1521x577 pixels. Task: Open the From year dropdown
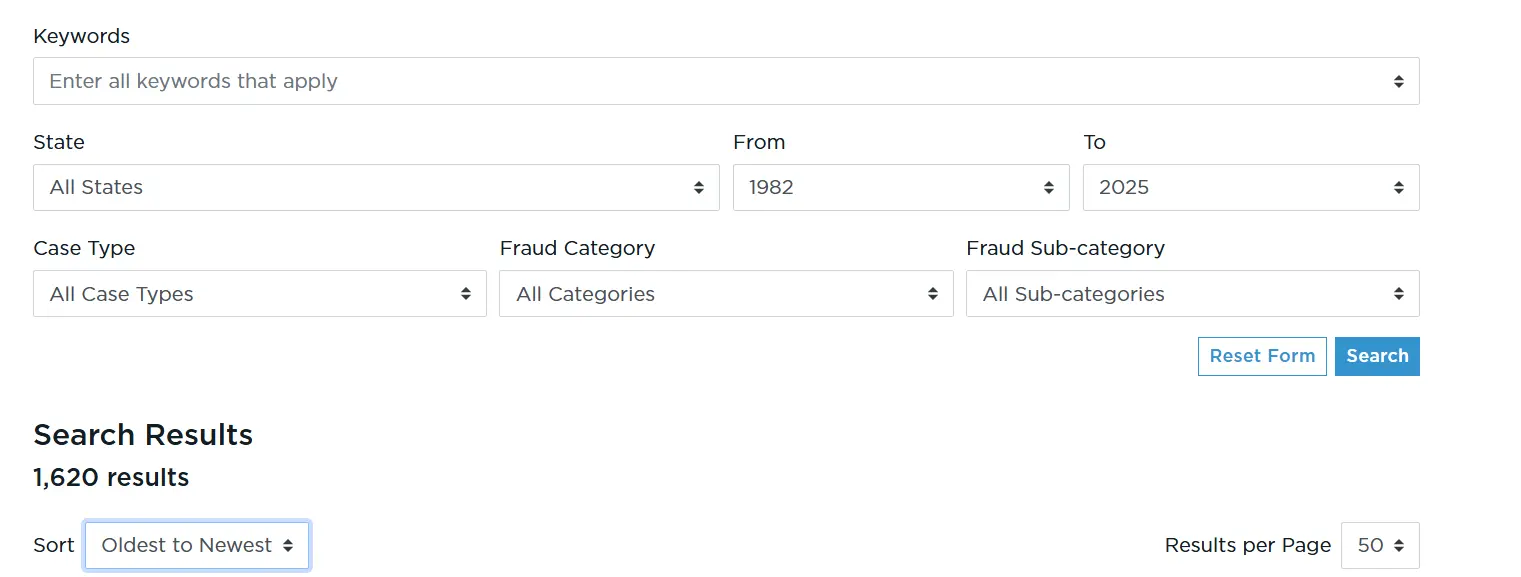pos(890,188)
